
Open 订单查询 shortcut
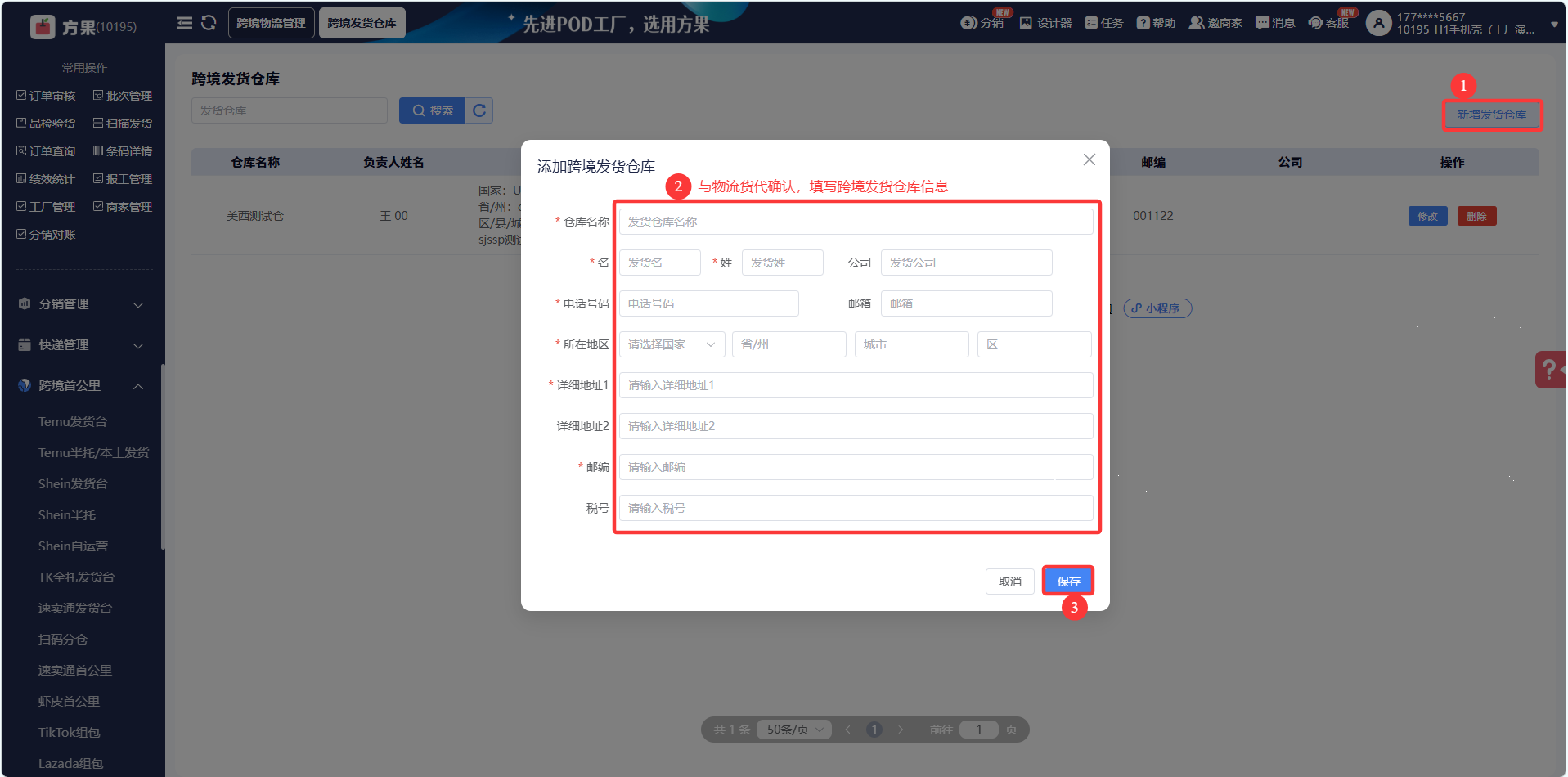point(46,151)
